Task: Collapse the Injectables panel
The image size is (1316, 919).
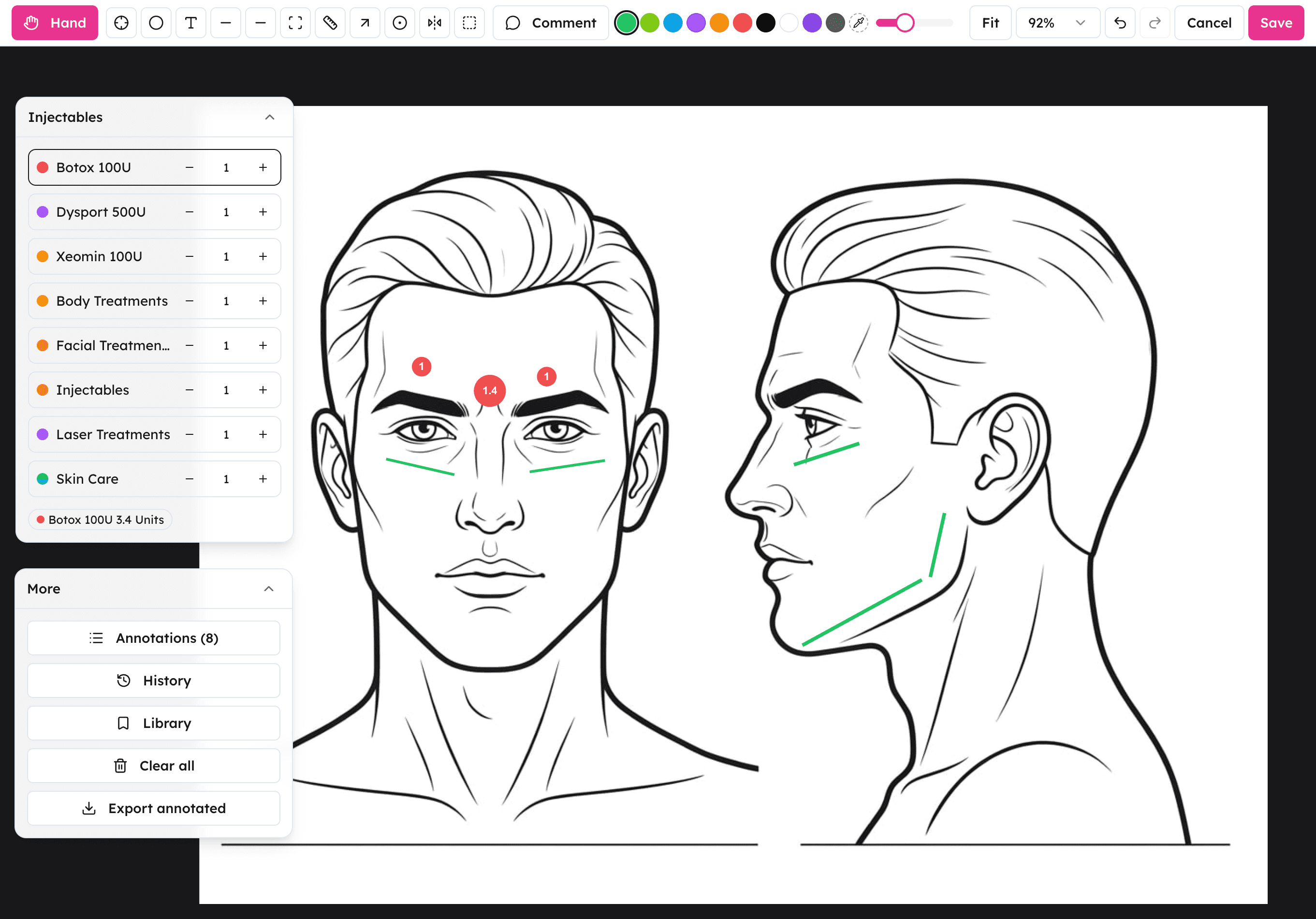Action: pyautogui.click(x=269, y=117)
